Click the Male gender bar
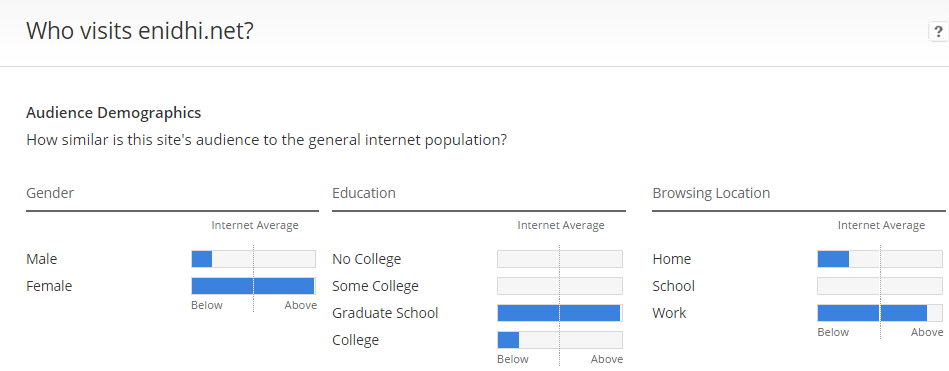 254,259
